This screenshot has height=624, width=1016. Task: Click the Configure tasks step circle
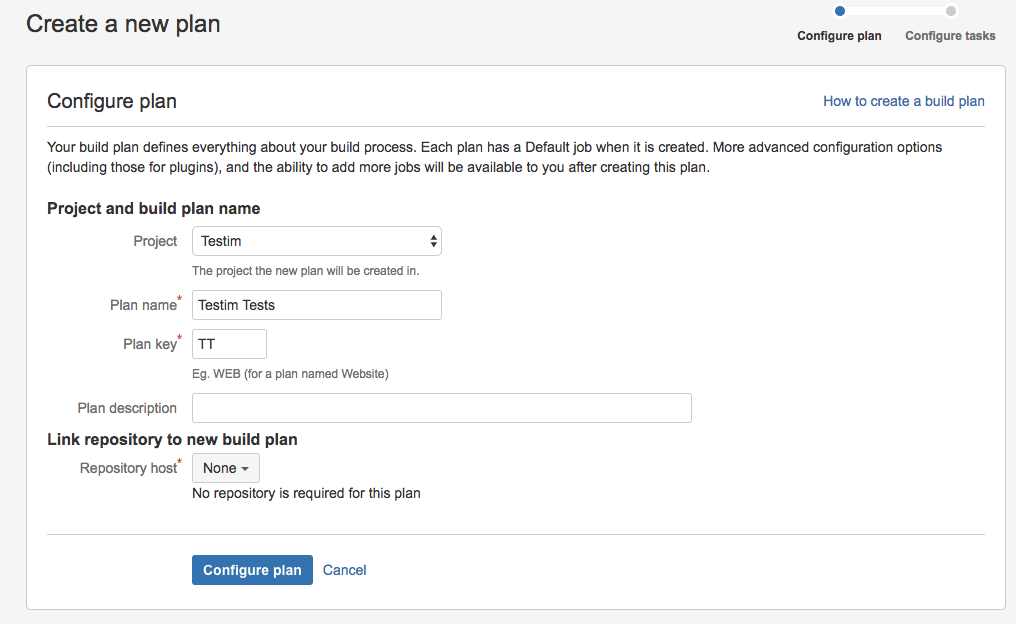[x=951, y=11]
